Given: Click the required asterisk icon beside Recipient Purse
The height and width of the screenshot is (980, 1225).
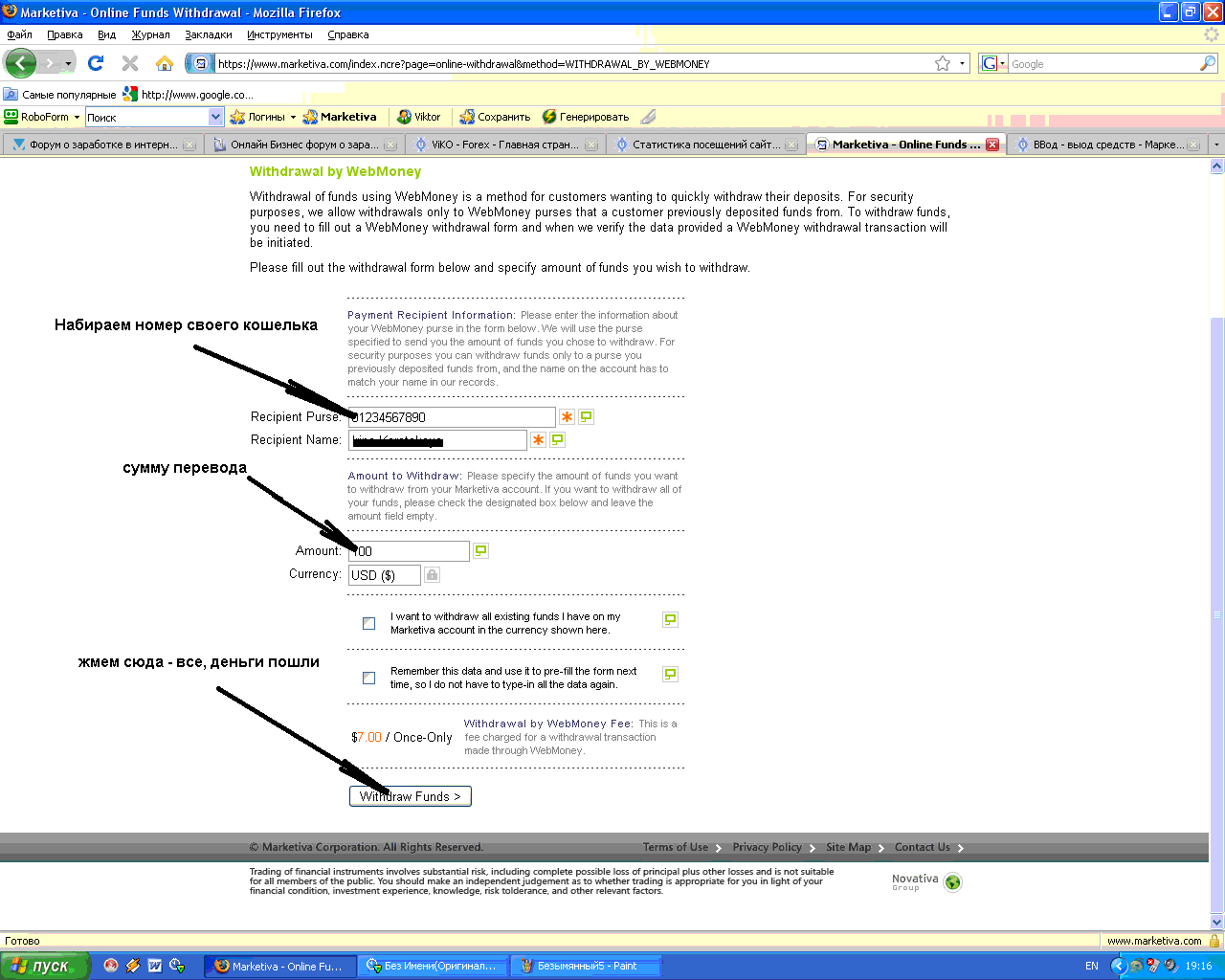Looking at the screenshot, I should pyautogui.click(x=568, y=417).
